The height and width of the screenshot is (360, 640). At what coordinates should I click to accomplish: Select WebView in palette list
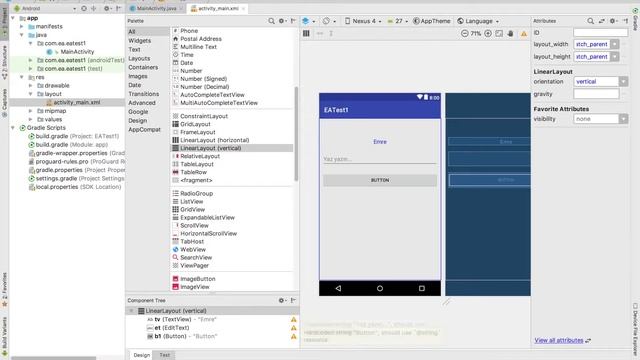[193, 249]
